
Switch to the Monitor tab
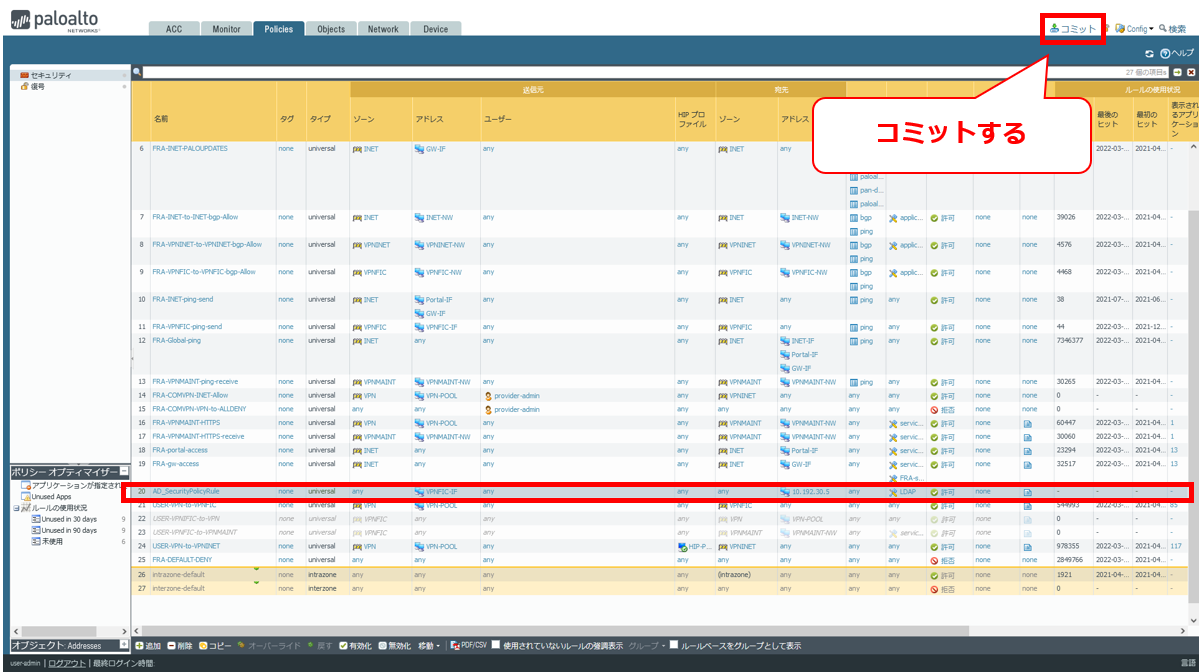tap(226, 29)
